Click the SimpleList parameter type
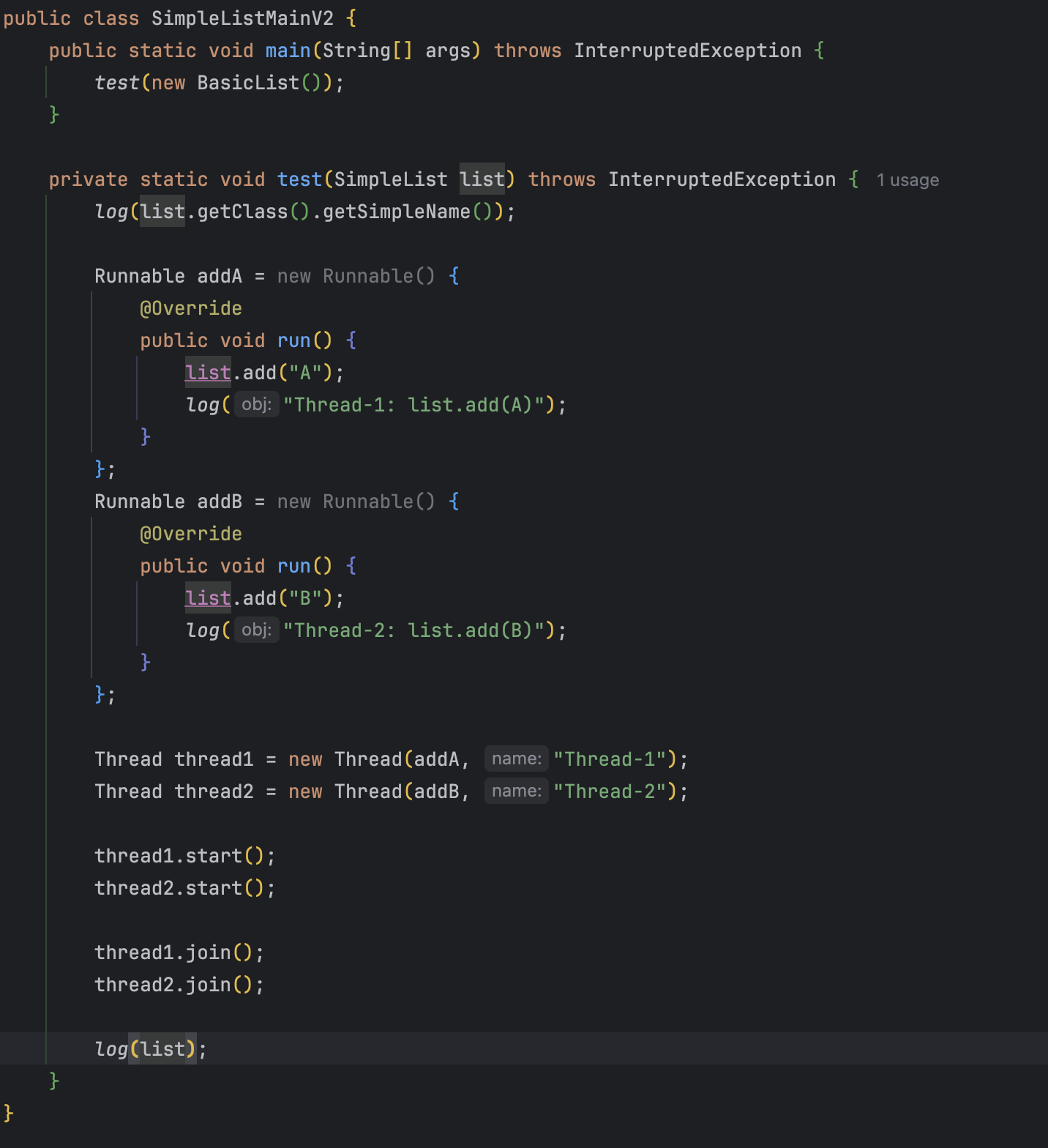 (x=391, y=179)
